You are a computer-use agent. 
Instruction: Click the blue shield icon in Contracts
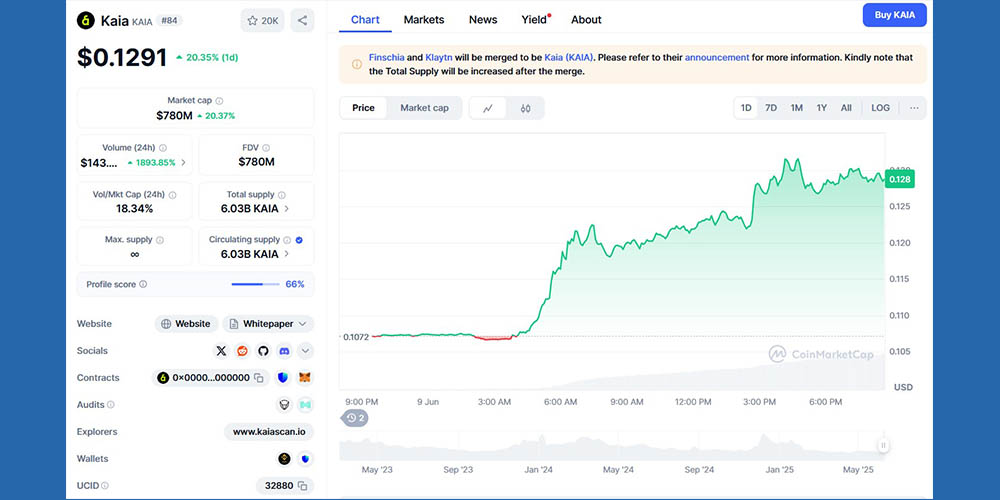[283, 378]
